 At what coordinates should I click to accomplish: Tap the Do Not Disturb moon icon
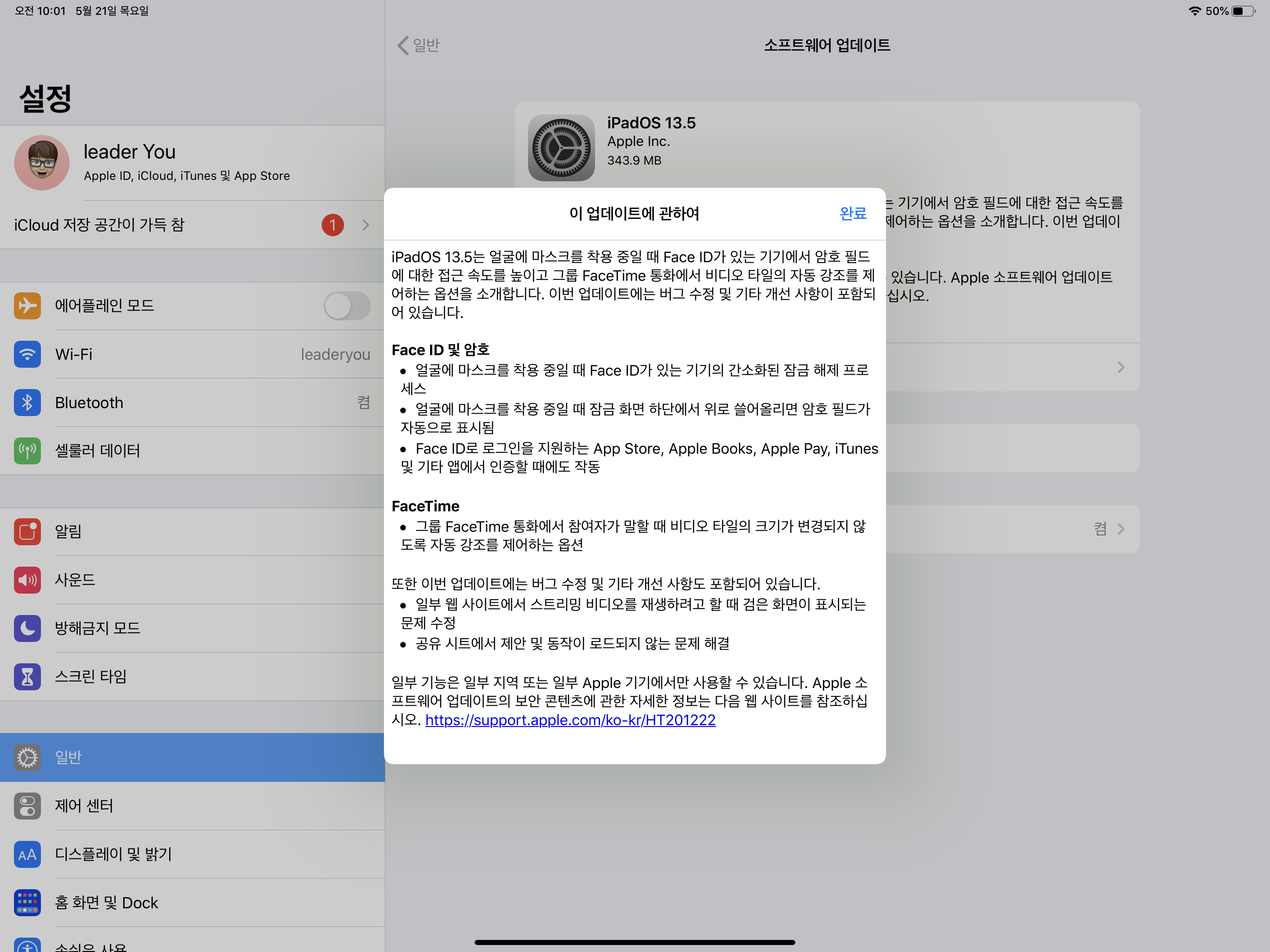pos(27,628)
